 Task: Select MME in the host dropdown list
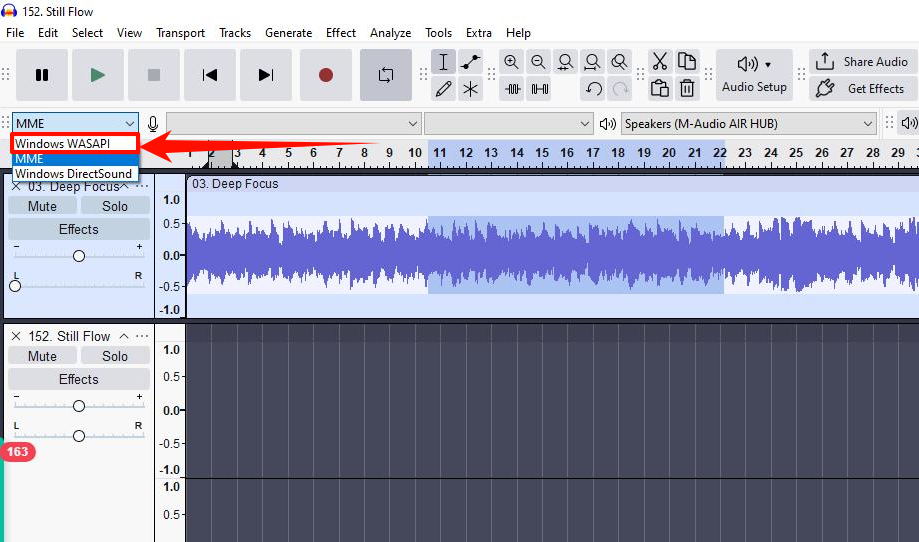tap(75, 159)
